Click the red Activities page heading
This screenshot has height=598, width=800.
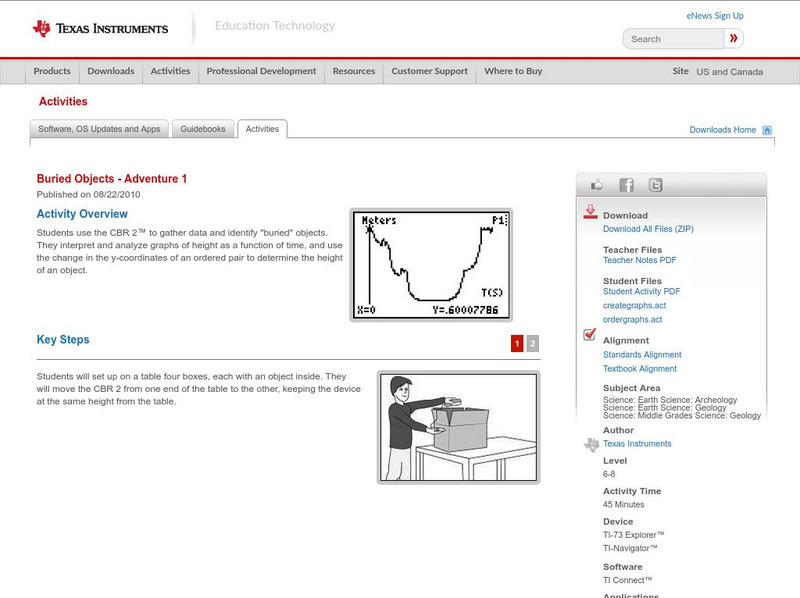tap(63, 102)
